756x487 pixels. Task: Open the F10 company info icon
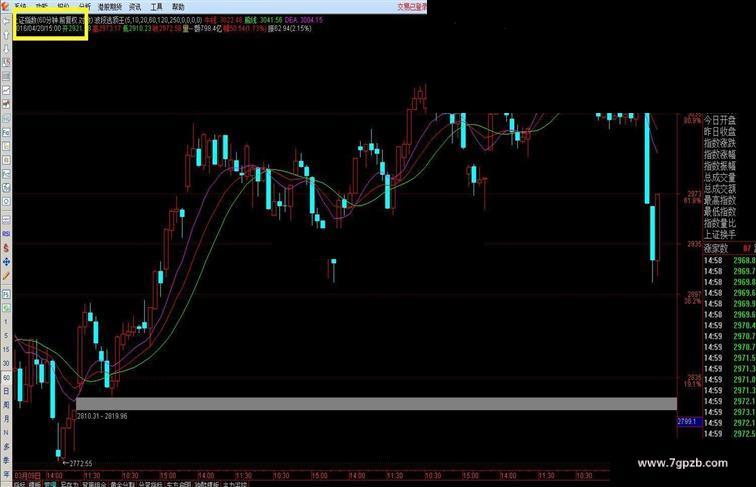tap(6, 132)
